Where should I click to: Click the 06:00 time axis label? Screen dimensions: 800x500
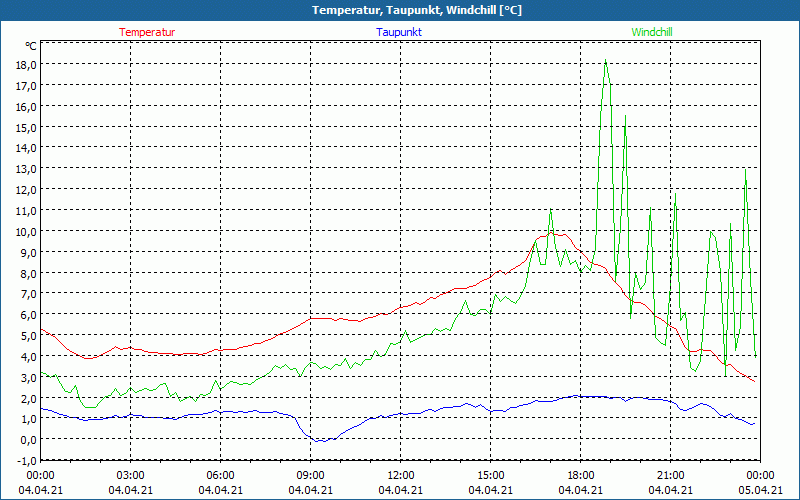pyautogui.click(x=220, y=476)
